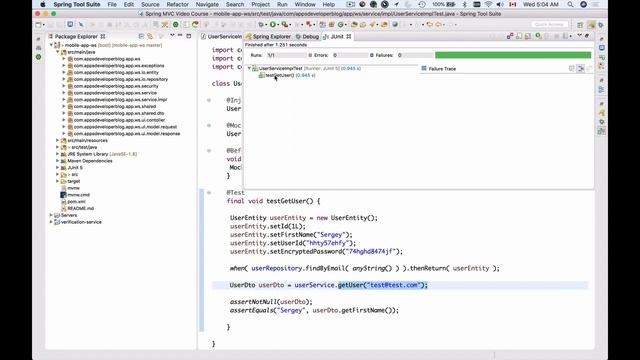Click the Debug bug icon in toolbar
The height and width of the screenshot is (360, 640).
click(x=260, y=24)
